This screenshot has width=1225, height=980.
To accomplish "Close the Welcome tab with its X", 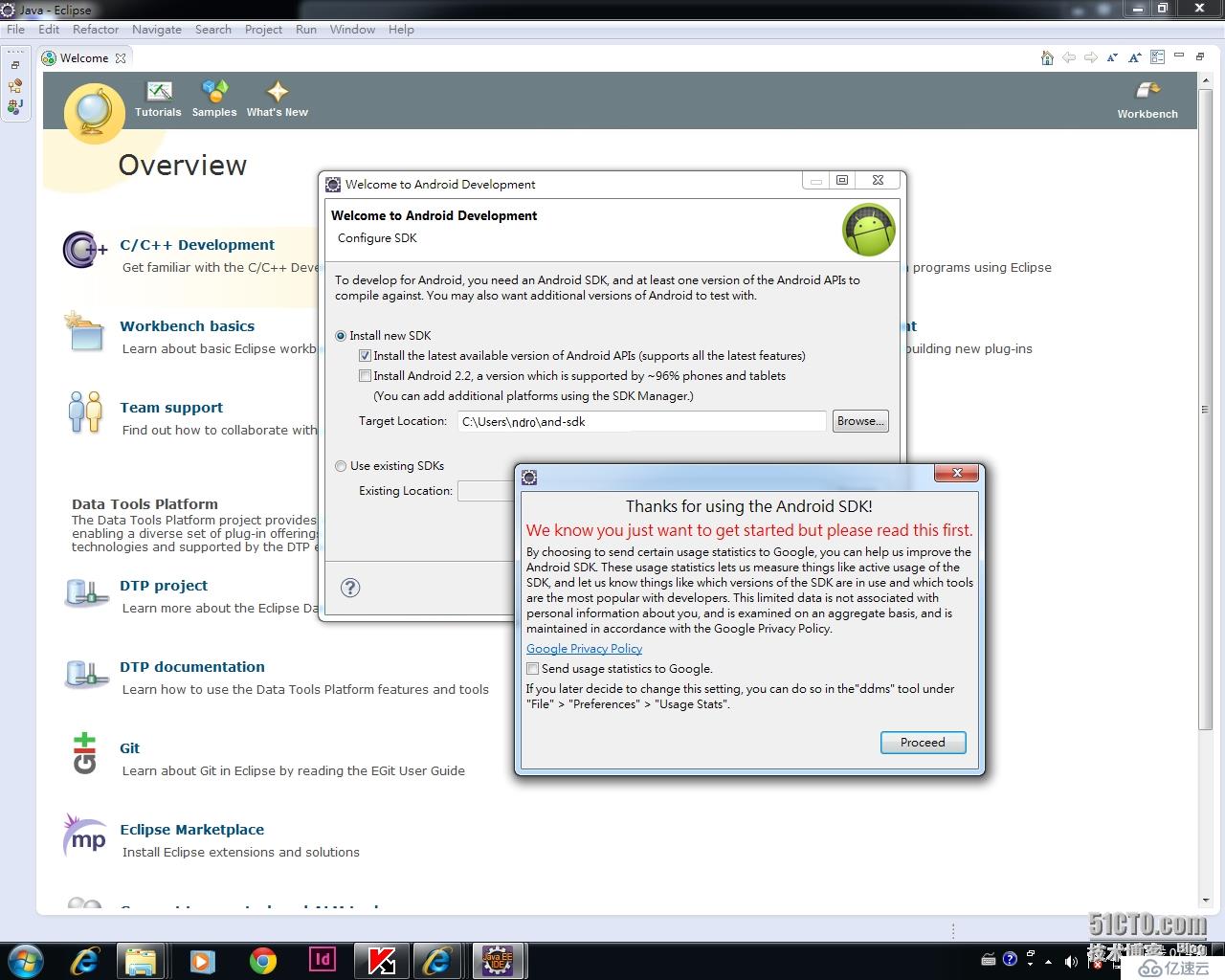I will point(121,58).
